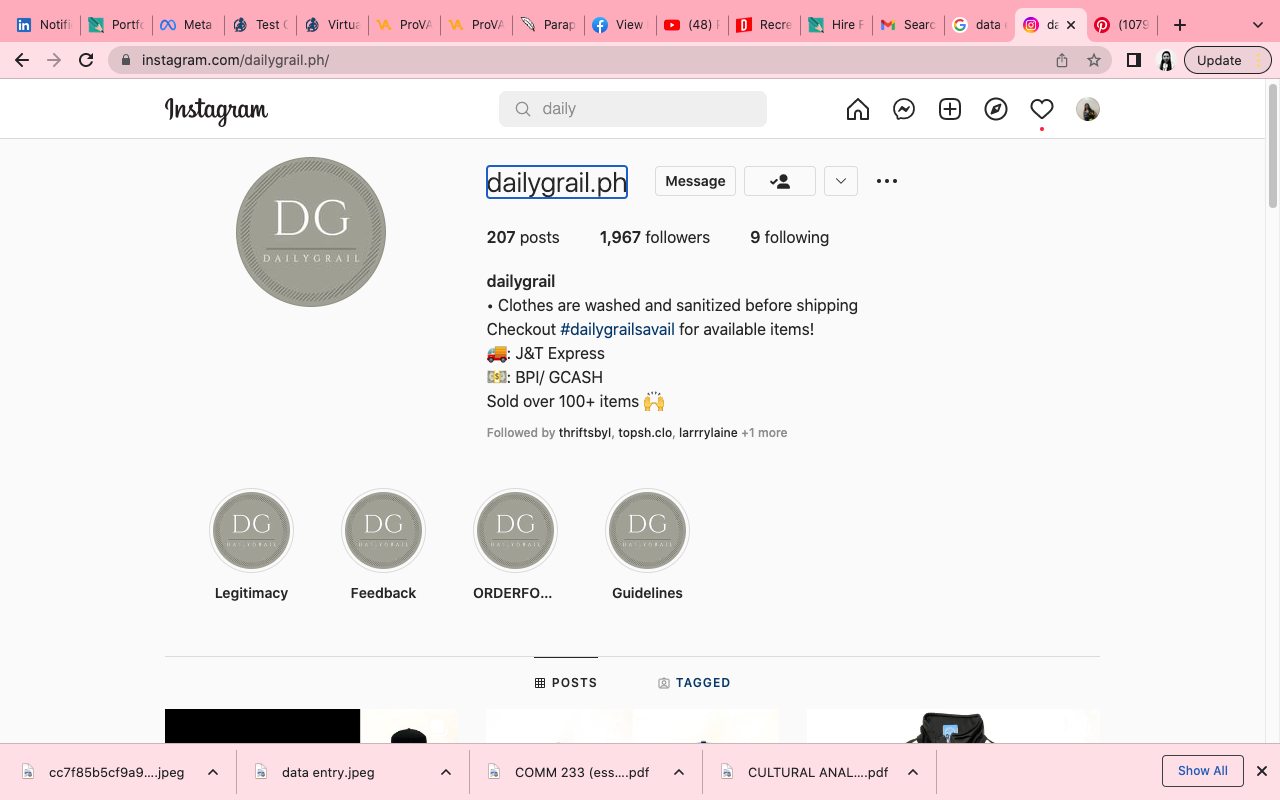Switch to the Facebook View browser tab
Screen dimensions: 1280x800
tap(619, 25)
